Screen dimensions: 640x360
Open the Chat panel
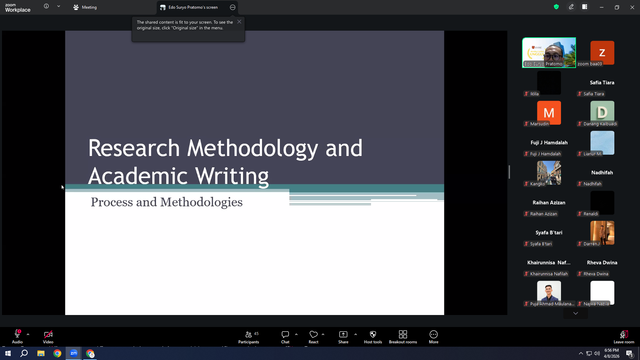point(285,337)
